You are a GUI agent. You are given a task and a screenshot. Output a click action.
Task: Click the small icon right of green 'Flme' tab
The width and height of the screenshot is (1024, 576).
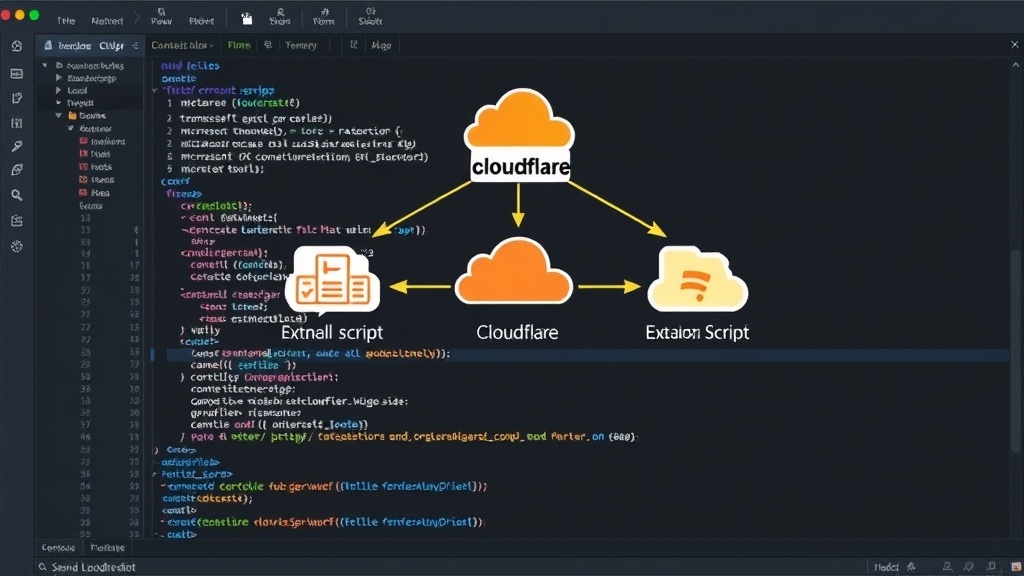(268, 45)
